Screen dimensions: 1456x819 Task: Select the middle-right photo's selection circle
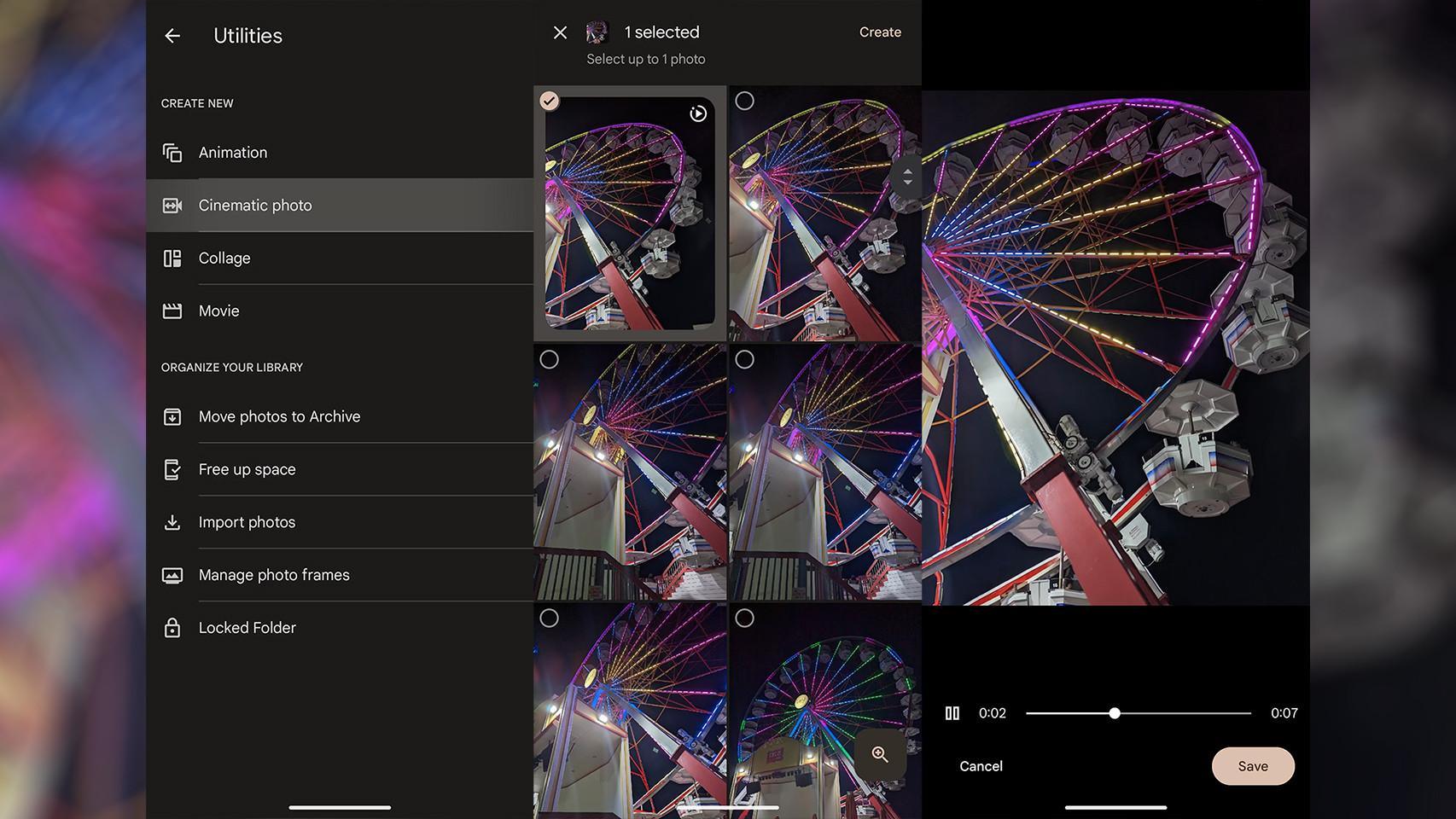click(744, 359)
